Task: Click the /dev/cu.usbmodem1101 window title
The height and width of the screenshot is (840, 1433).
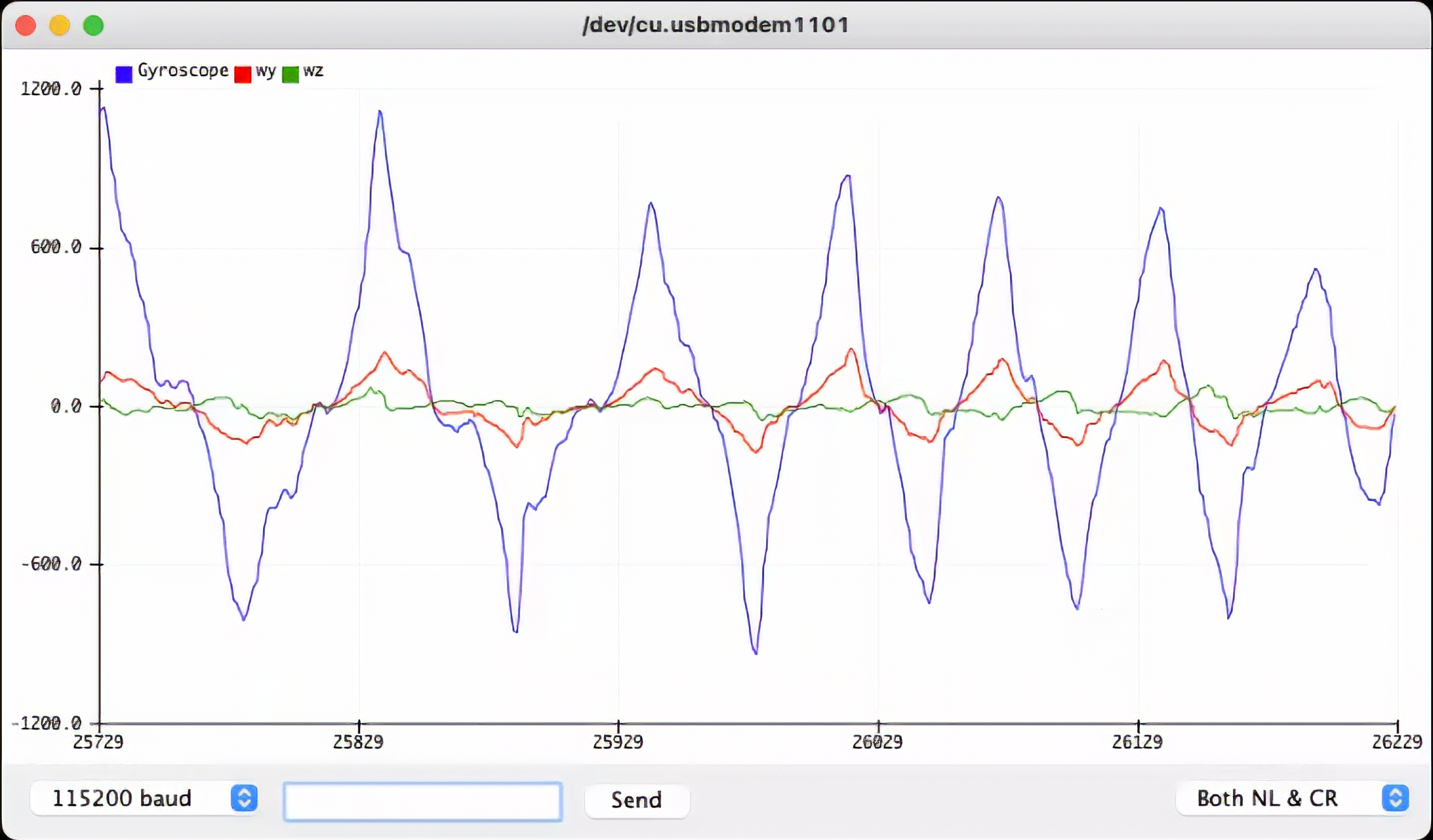Action: pyautogui.click(x=716, y=25)
